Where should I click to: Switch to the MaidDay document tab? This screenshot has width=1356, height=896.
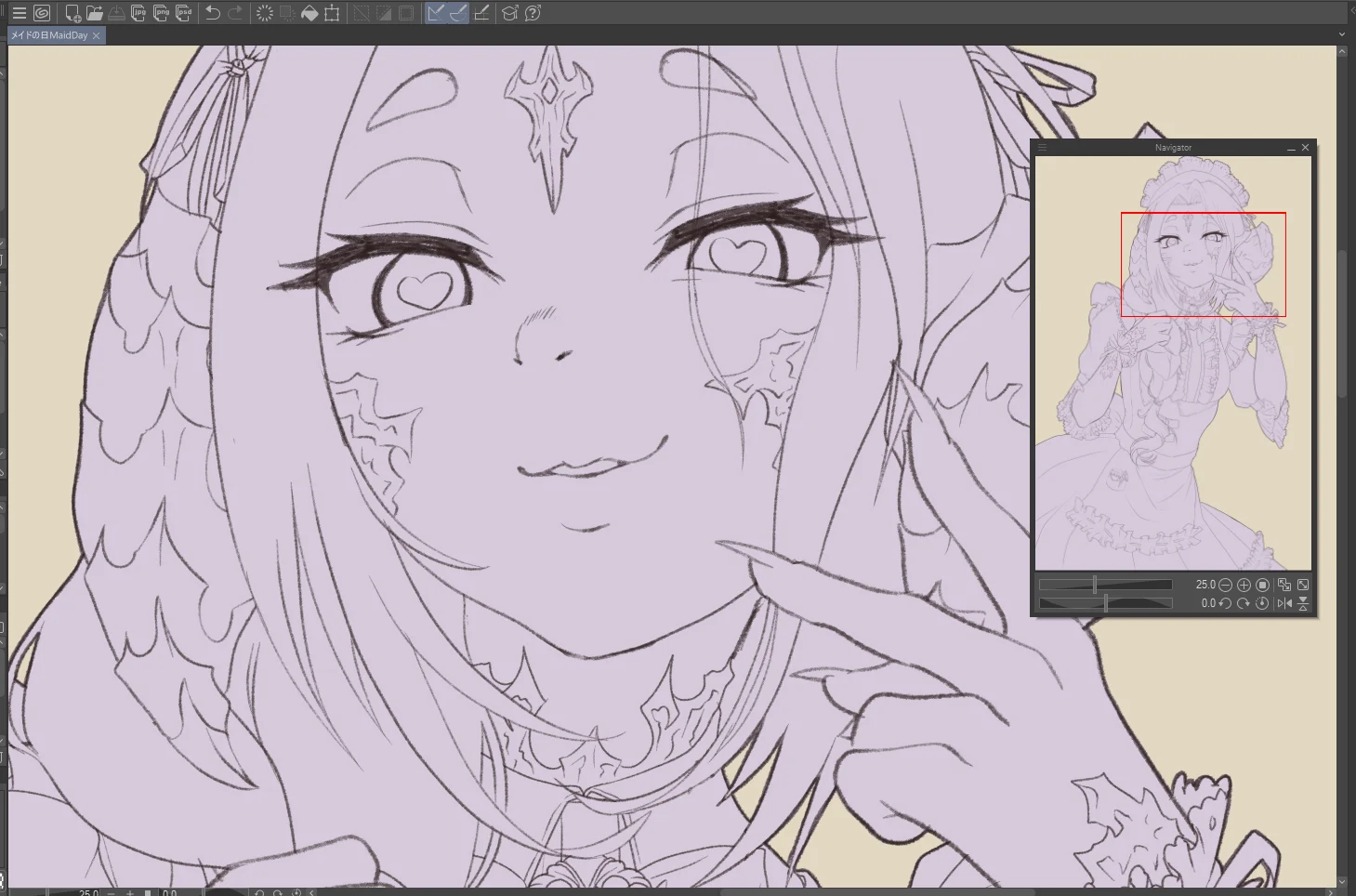pos(50,35)
